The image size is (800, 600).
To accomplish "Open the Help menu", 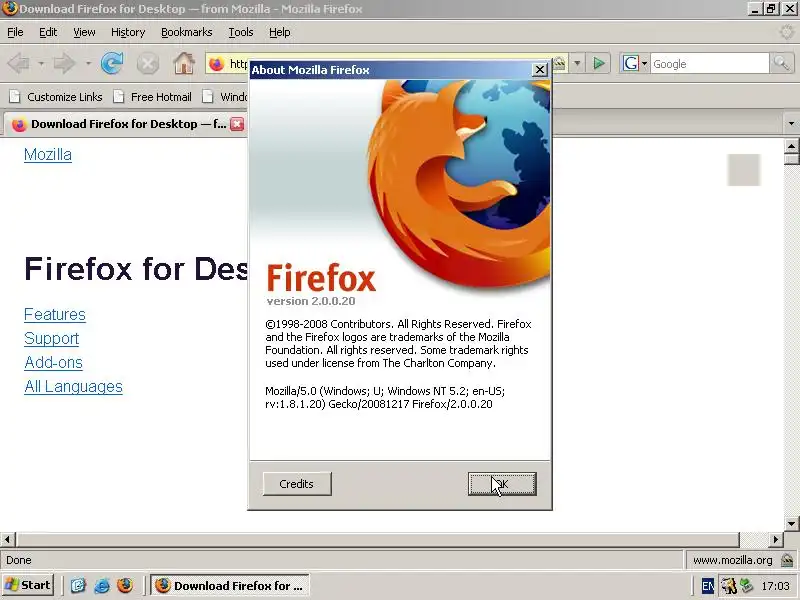I will pyautogui.click(x=280, y=32).
